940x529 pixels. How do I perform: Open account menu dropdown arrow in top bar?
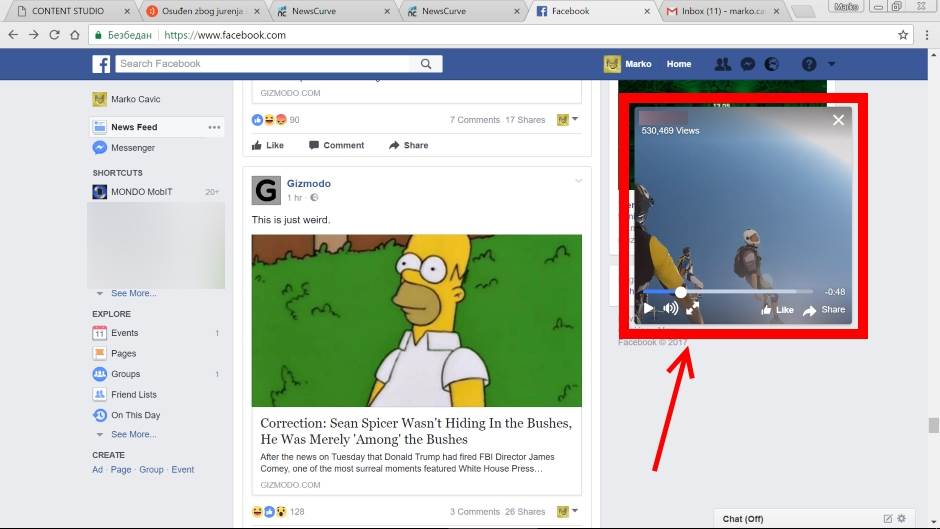[x=831, y=64]
